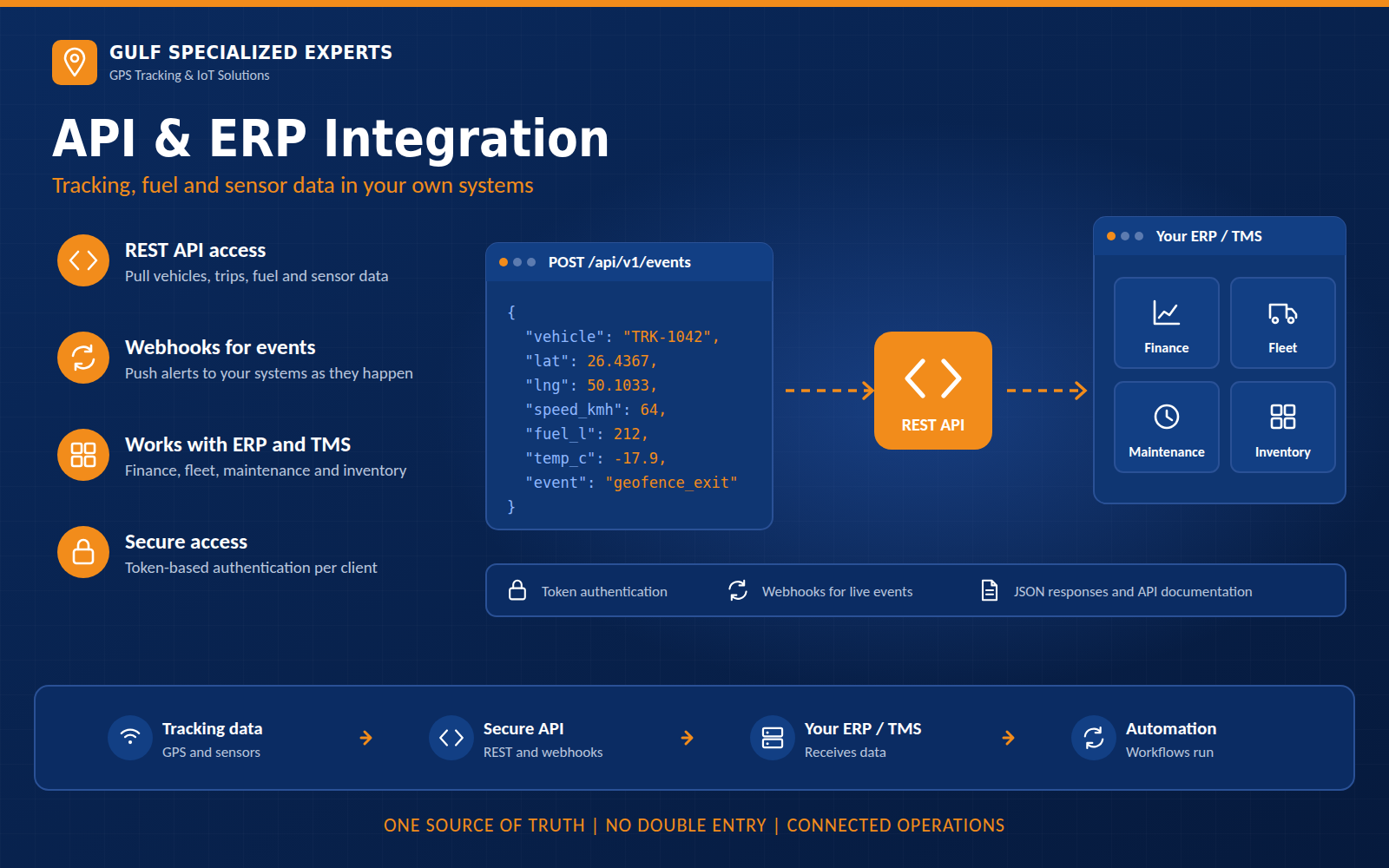The height and width of the screenshot is (868, 1389).
Task: Click the Push alerts to your systems description
Action: (x=269, y=373)
